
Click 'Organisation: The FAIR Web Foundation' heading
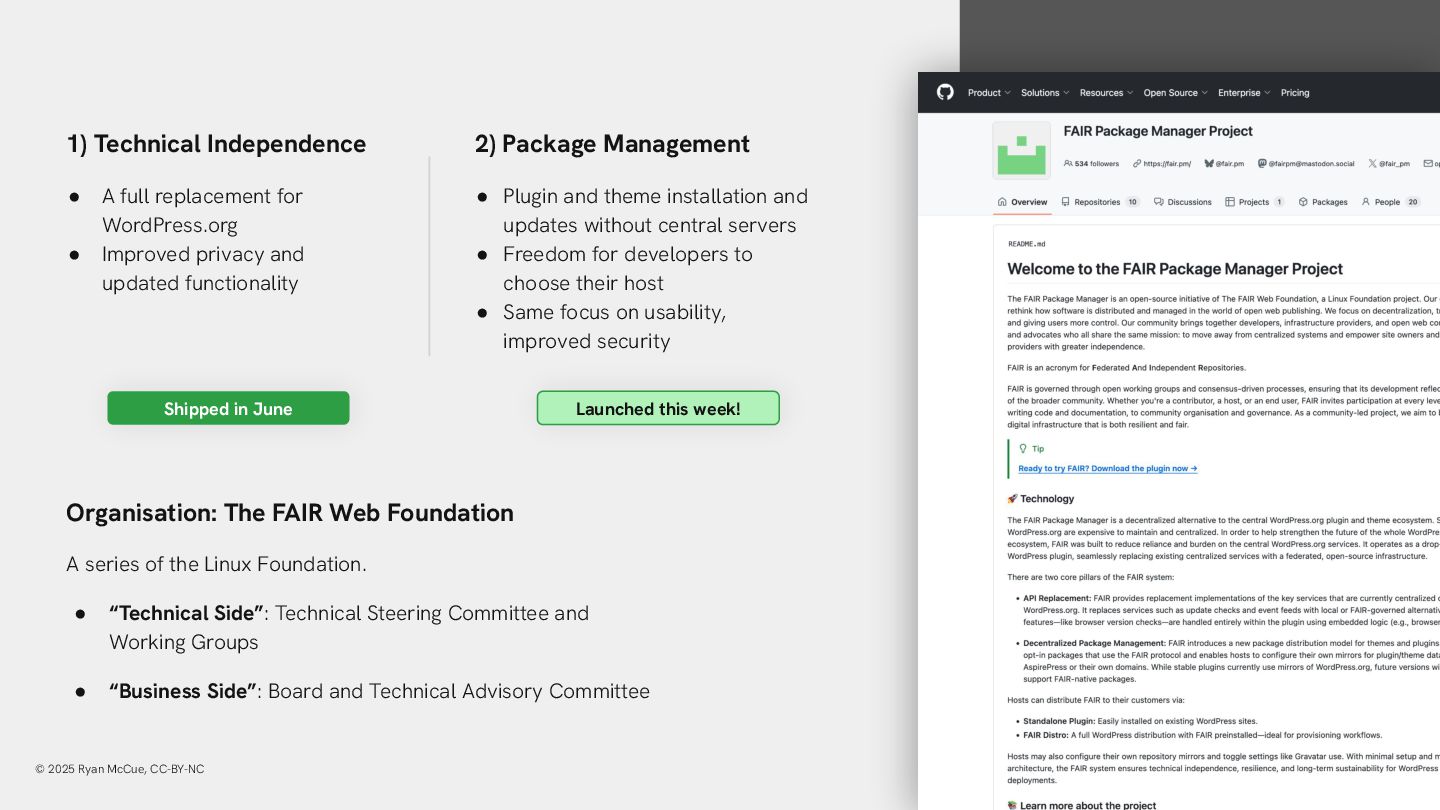coord(290,513)
